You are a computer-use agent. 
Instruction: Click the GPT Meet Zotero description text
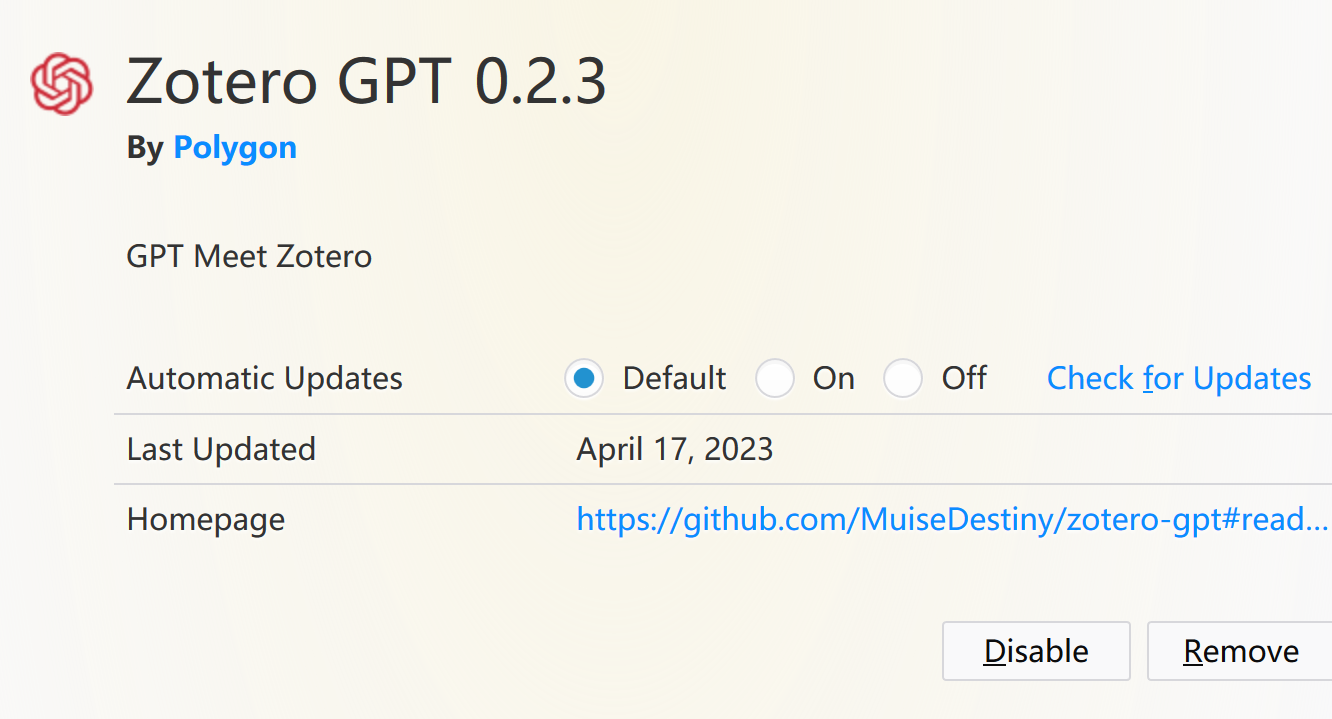(249, 257)
